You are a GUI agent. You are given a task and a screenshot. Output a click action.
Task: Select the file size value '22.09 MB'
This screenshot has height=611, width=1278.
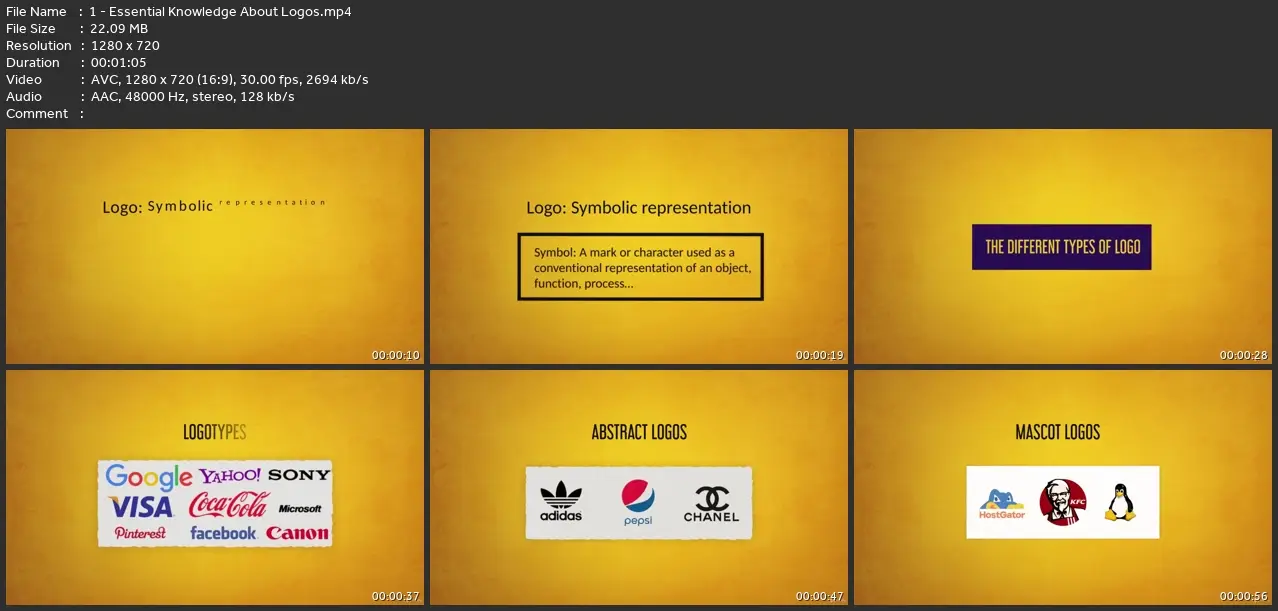click(x=118, y=28)
